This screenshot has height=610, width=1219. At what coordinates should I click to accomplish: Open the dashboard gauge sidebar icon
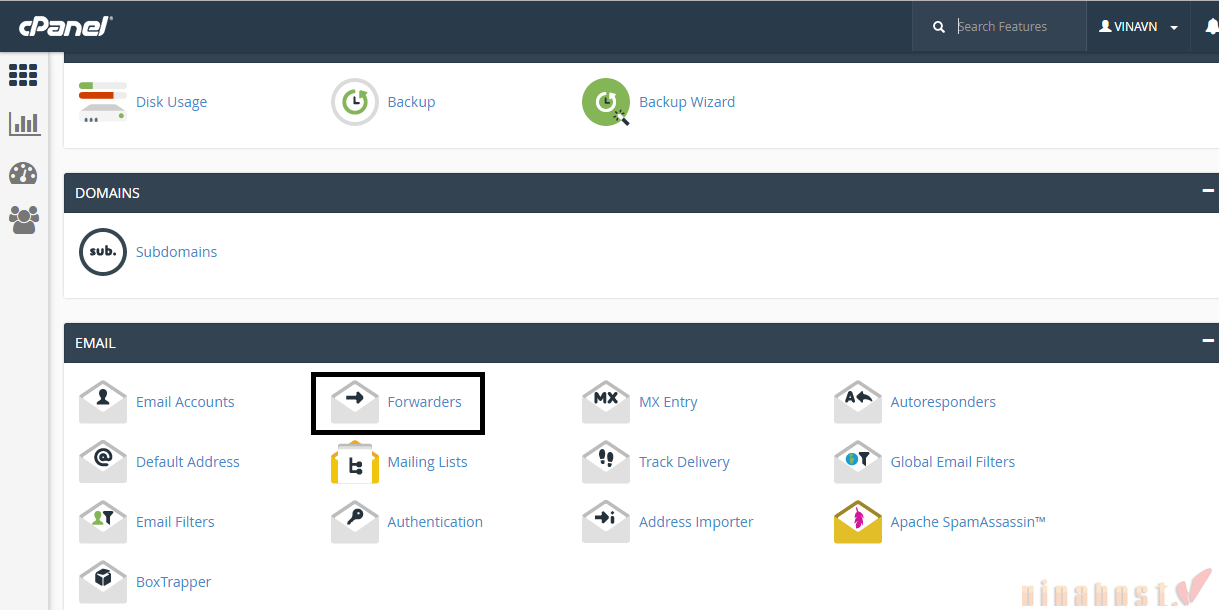(x=23, y=173)
